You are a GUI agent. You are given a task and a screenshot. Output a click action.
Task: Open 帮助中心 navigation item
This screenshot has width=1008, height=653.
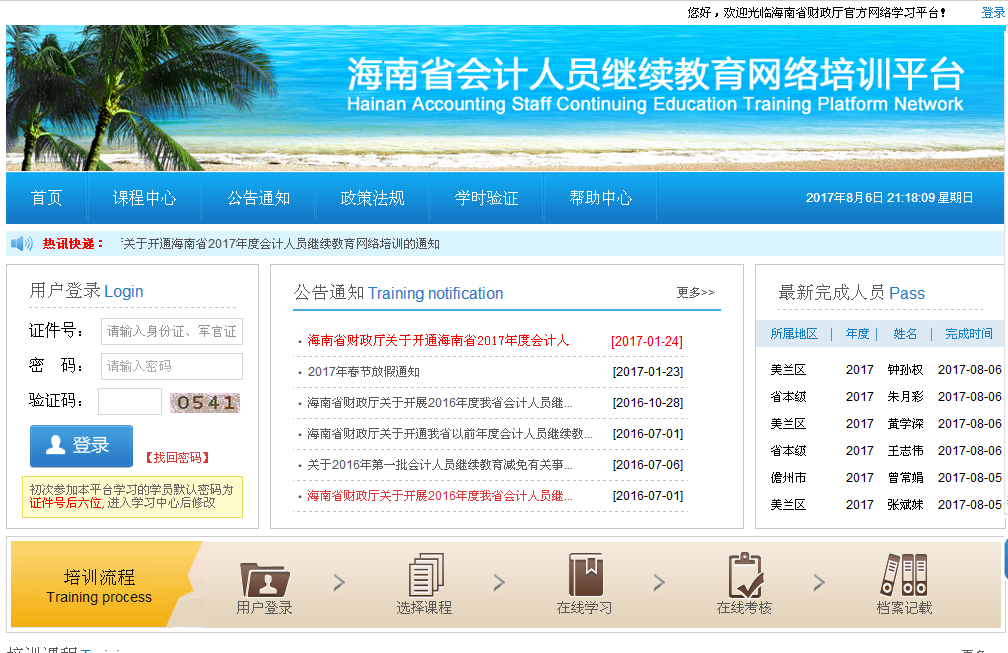[601, 198]
